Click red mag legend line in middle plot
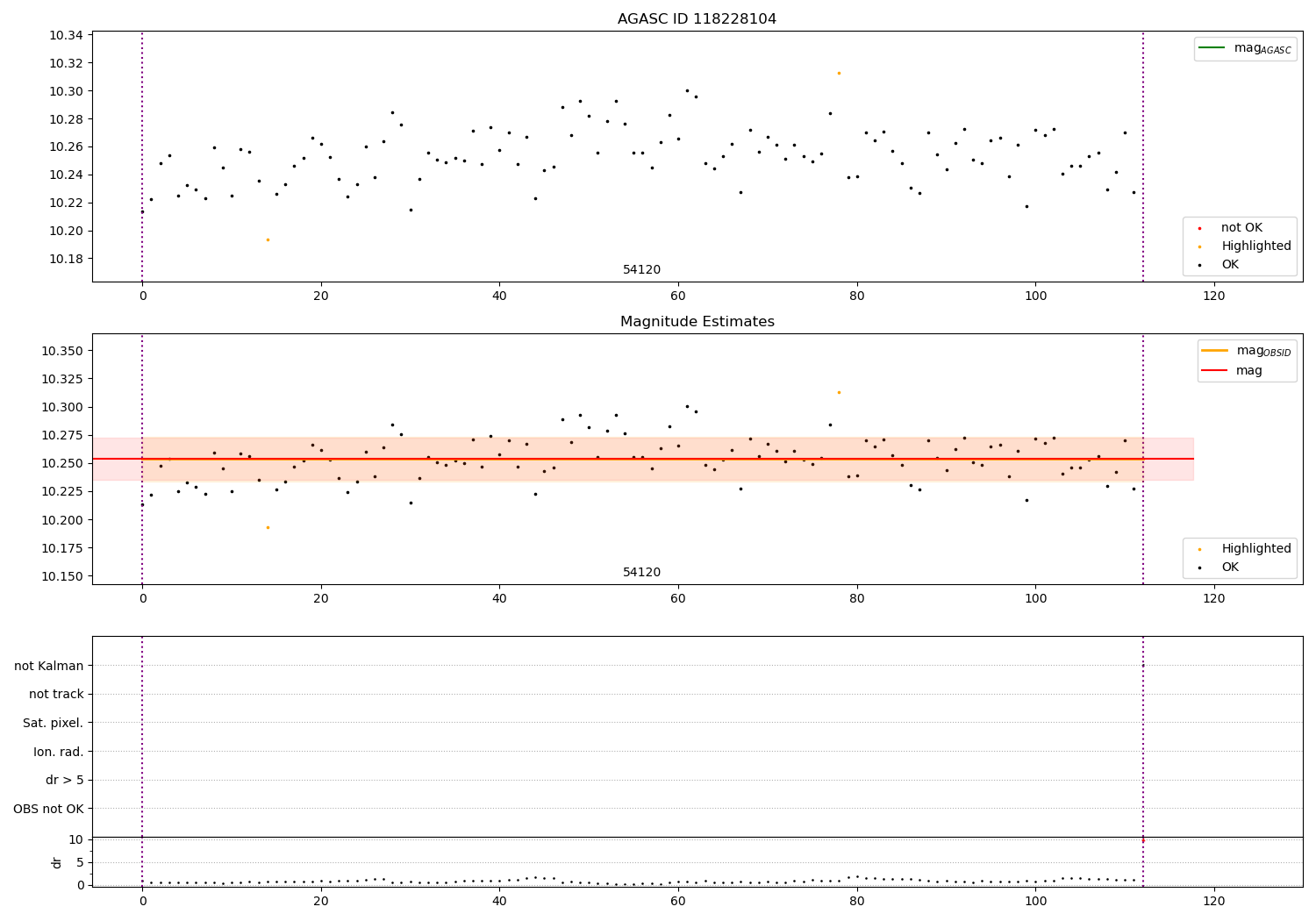This screenshot has width=1316, height=921. (1214, 370)
